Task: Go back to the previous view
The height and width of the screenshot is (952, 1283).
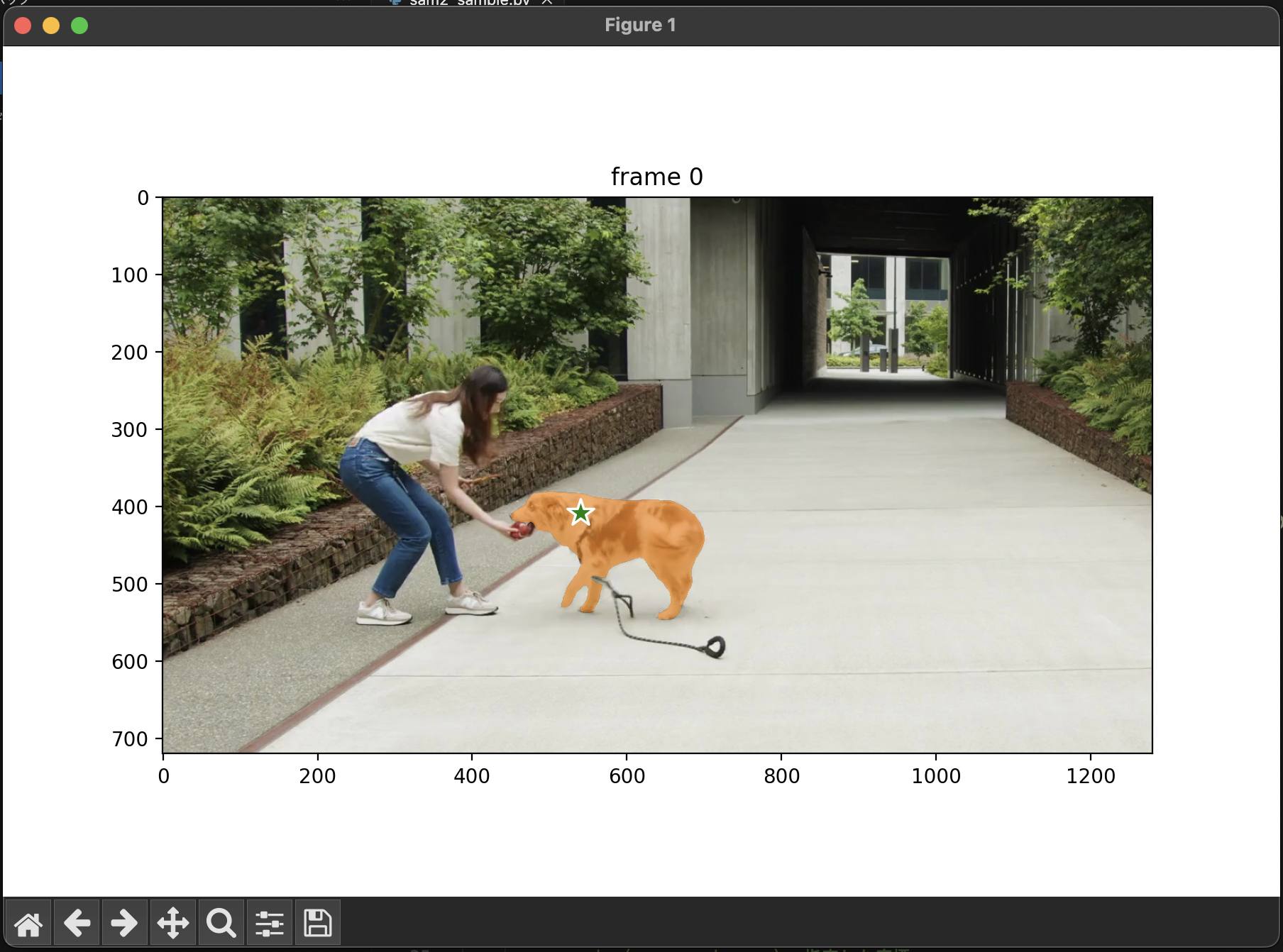Action: pyautogui.click(x=77, y=923)
